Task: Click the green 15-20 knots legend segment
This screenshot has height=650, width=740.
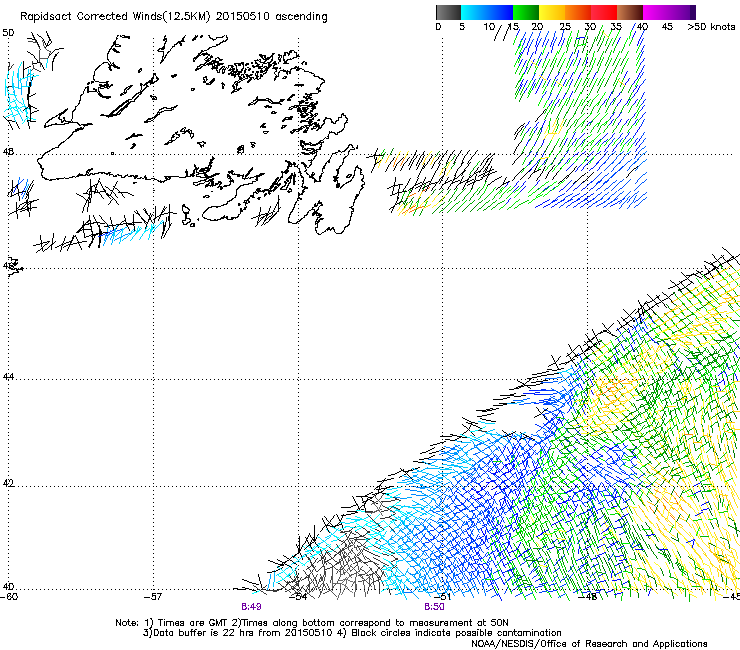Action: [525, 12]
